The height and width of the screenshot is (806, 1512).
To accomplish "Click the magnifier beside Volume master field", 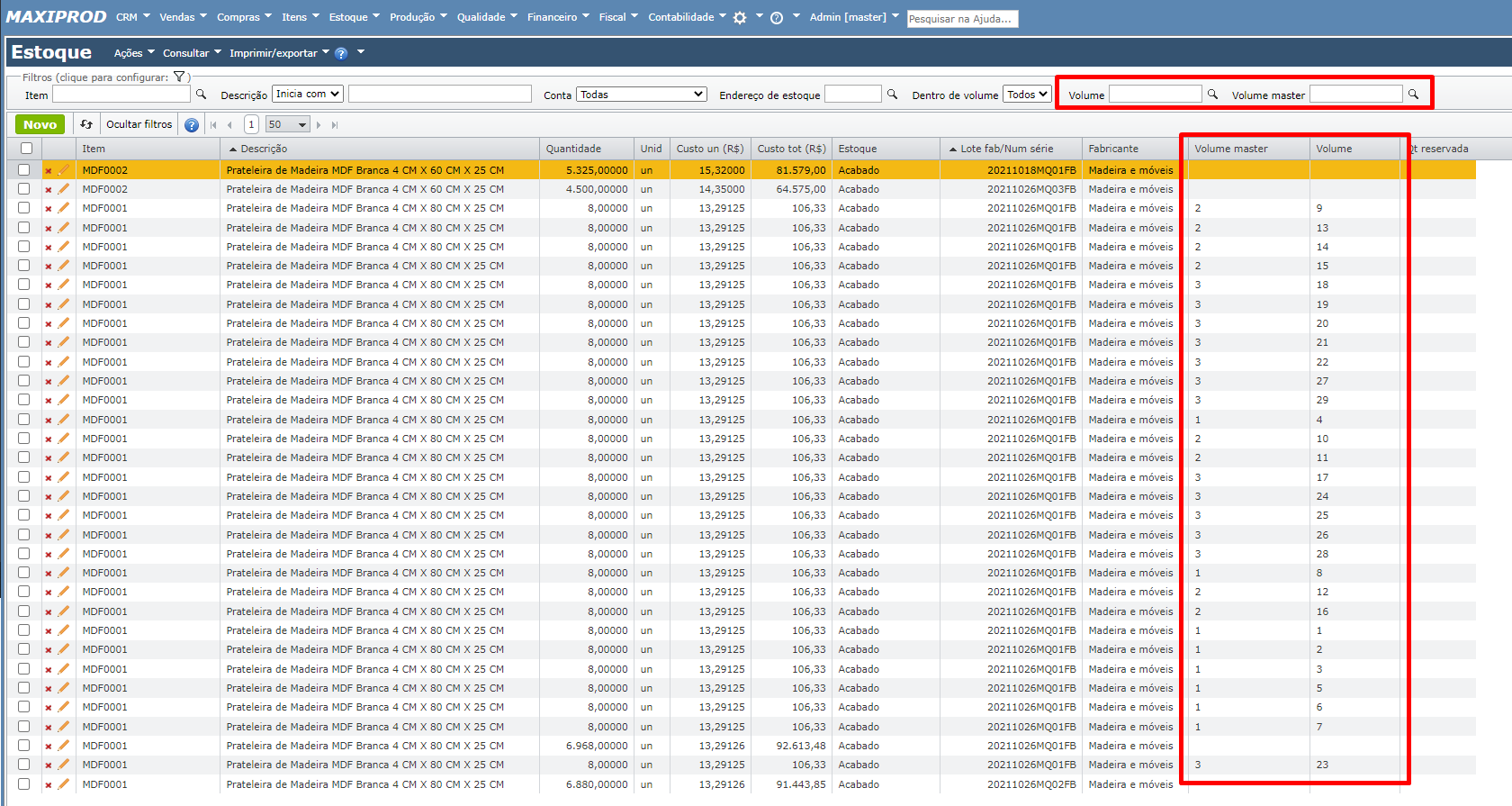I will [x=1413, y=95].
